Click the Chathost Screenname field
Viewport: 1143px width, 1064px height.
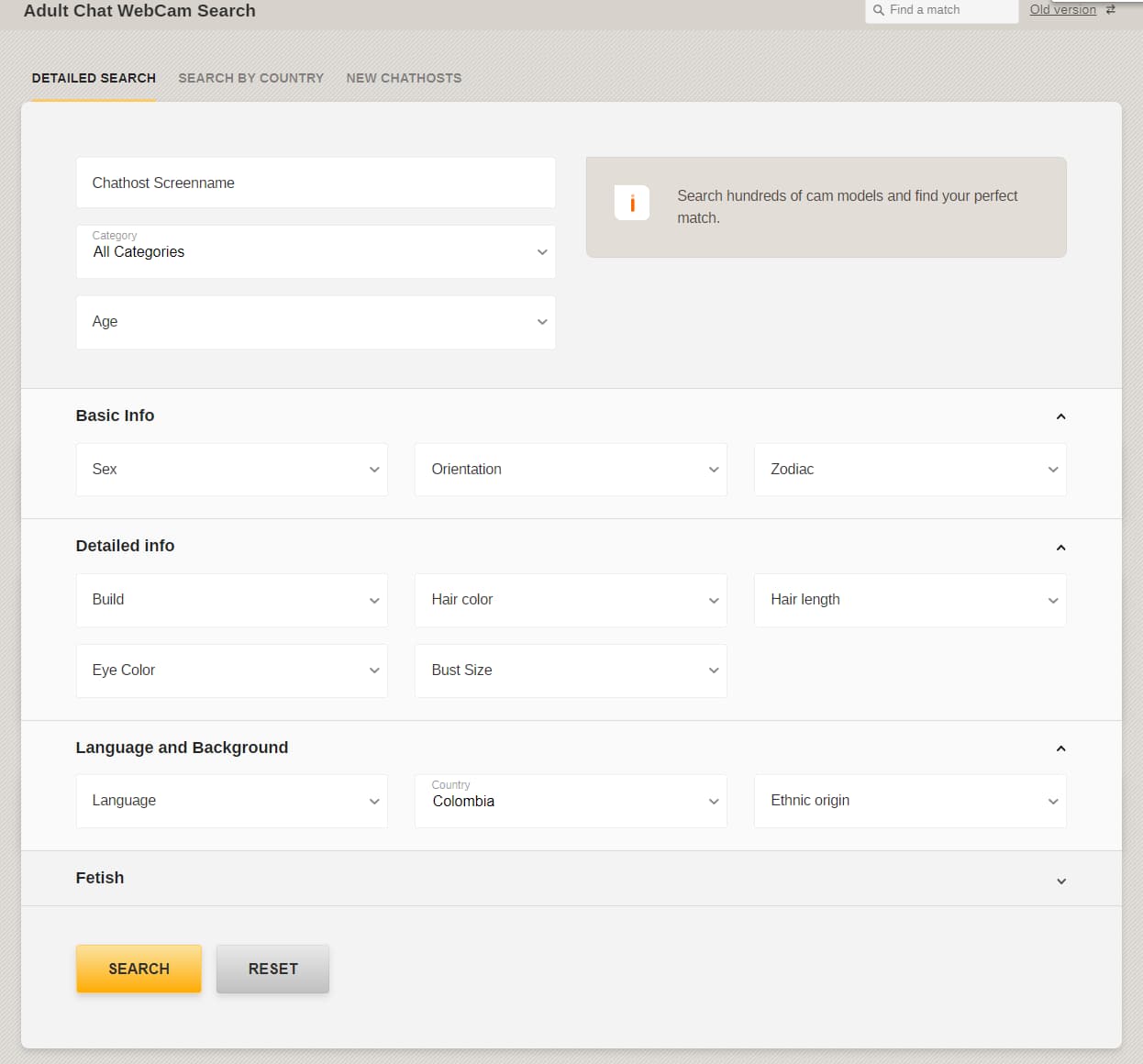click(316, 183)
